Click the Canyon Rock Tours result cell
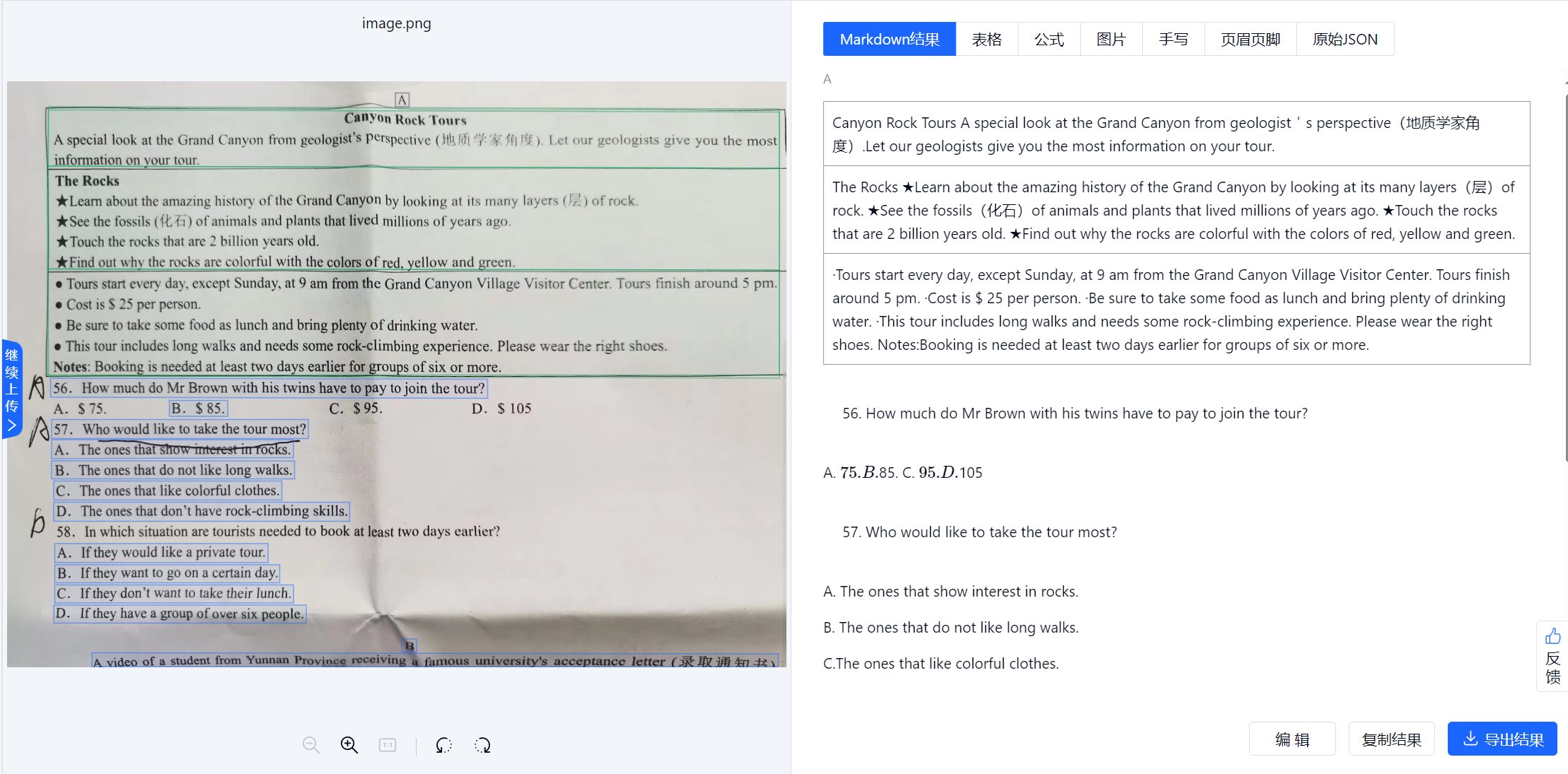1568x774 pixels. point(1176,134)
